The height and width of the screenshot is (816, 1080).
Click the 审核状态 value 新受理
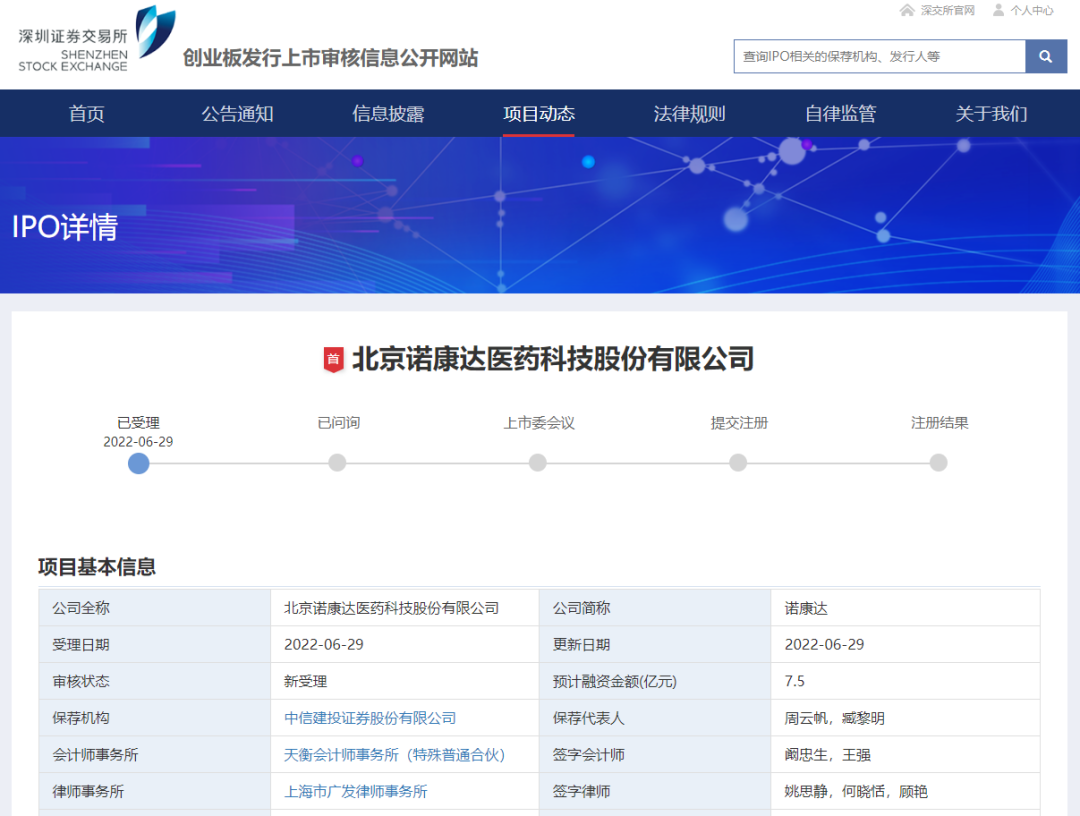pyautogui.click(x=305, y=682)
